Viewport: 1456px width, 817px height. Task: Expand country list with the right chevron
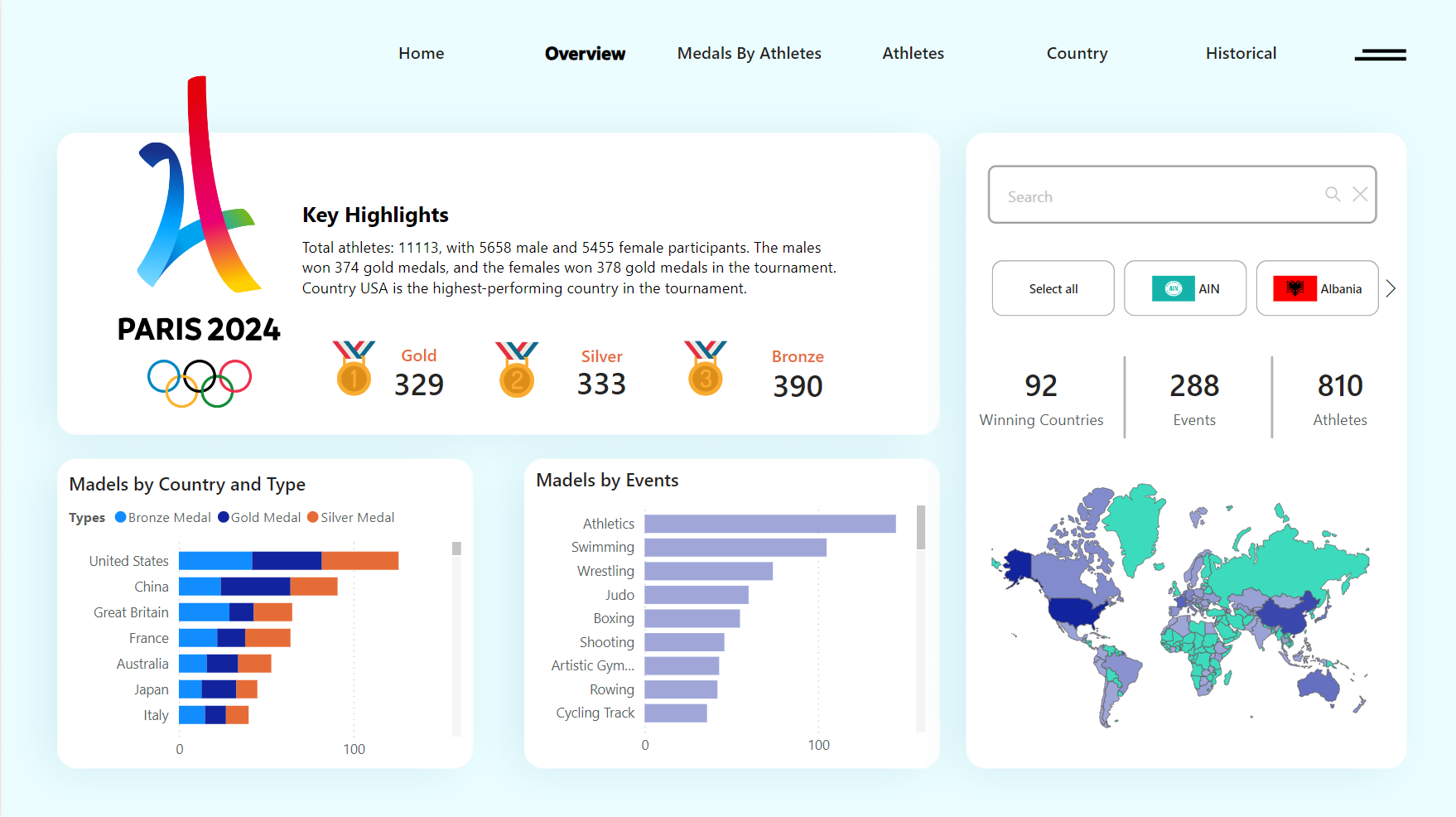pos(1391,288)
